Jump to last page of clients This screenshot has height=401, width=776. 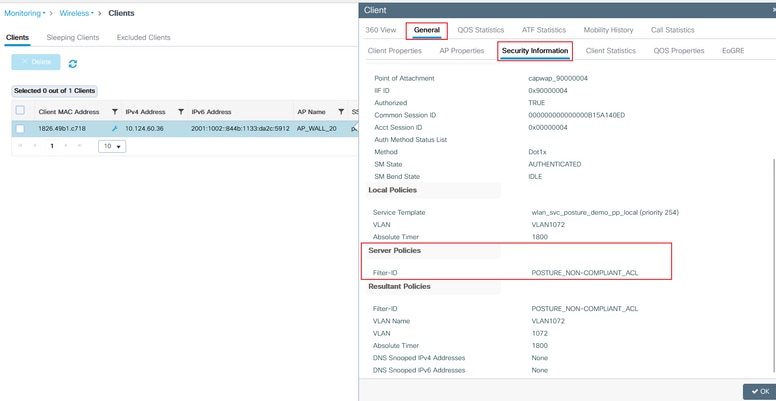[x=80, y=146]
